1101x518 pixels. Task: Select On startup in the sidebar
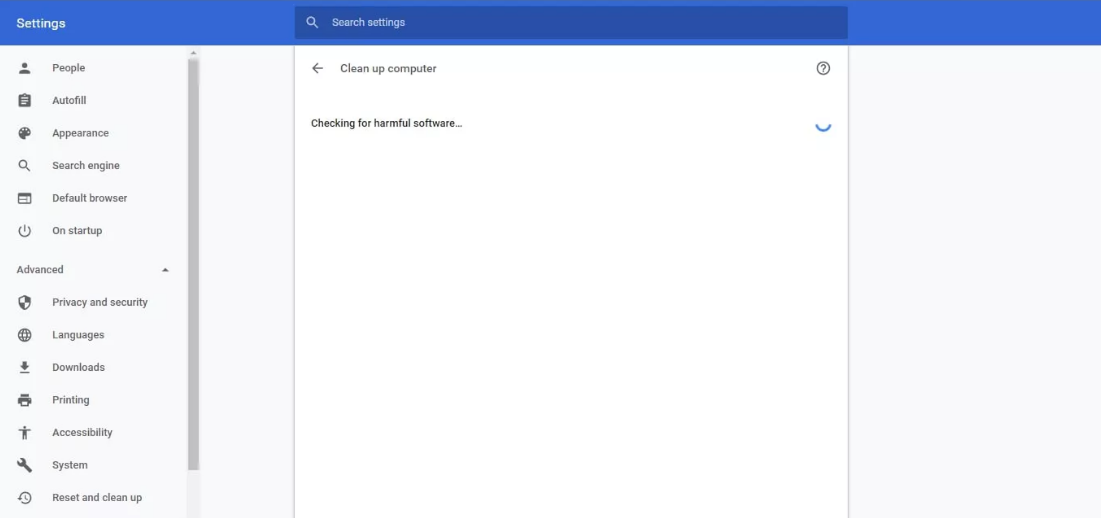coord(77,231)
